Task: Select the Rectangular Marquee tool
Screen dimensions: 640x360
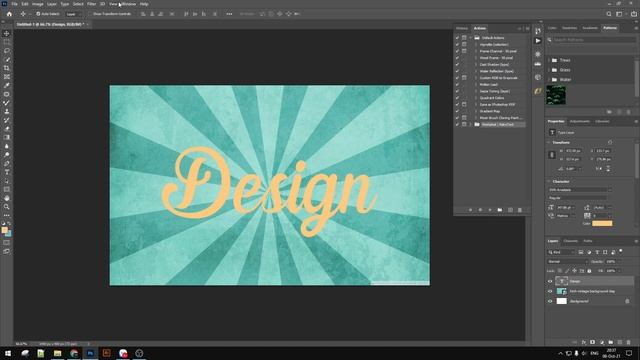Action: click(7, 42)
